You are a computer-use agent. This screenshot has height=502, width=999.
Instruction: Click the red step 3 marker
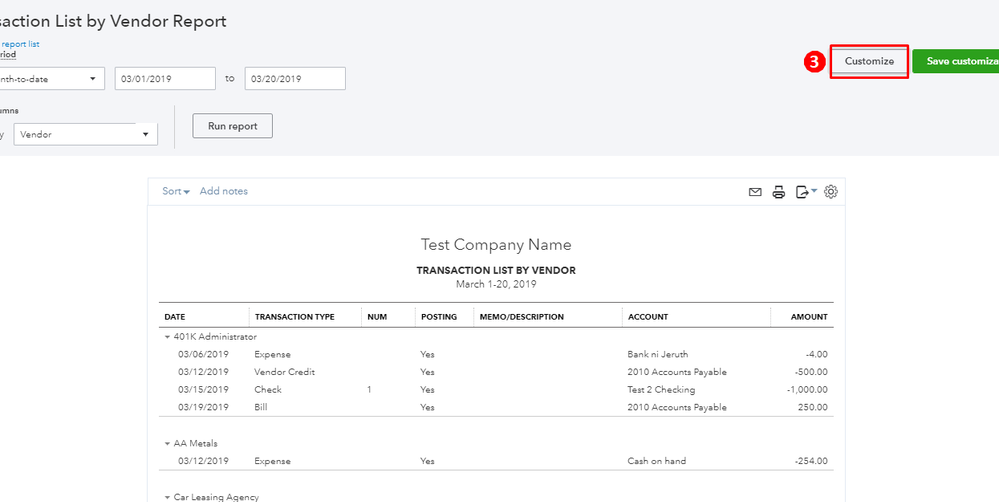click(x=814, y=62)
